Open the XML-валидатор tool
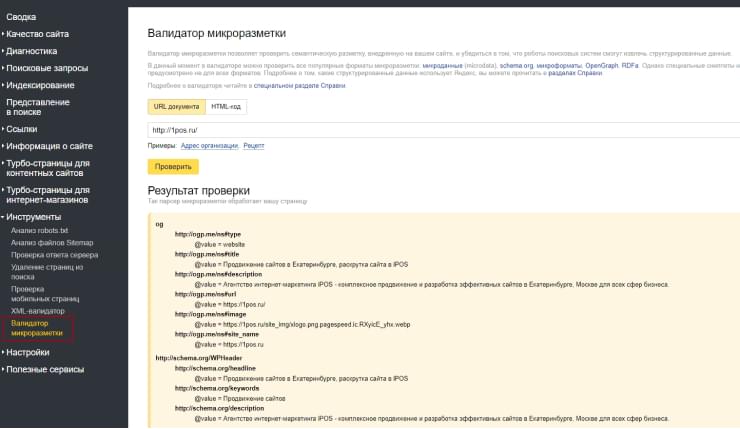The width and height of the screenshot is (740, 429). tap(36, 311)
